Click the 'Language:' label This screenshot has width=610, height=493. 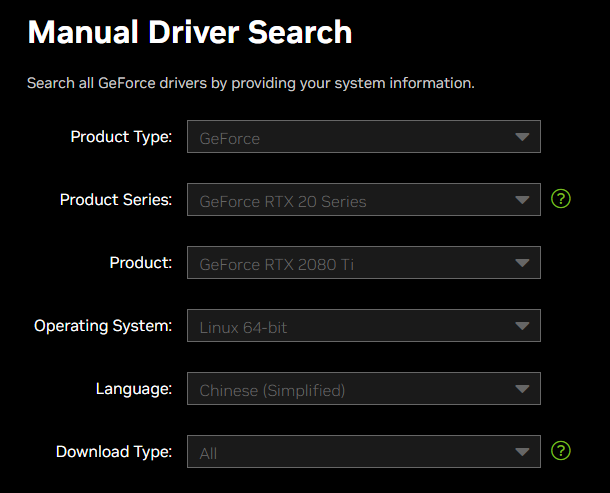pyautogui.click(x=134, y=389)
